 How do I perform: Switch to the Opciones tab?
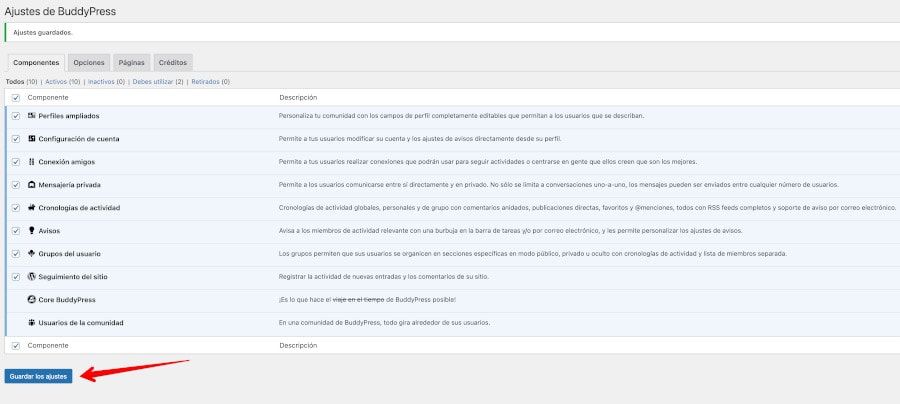pyautogui.click(x=89, y=63)
